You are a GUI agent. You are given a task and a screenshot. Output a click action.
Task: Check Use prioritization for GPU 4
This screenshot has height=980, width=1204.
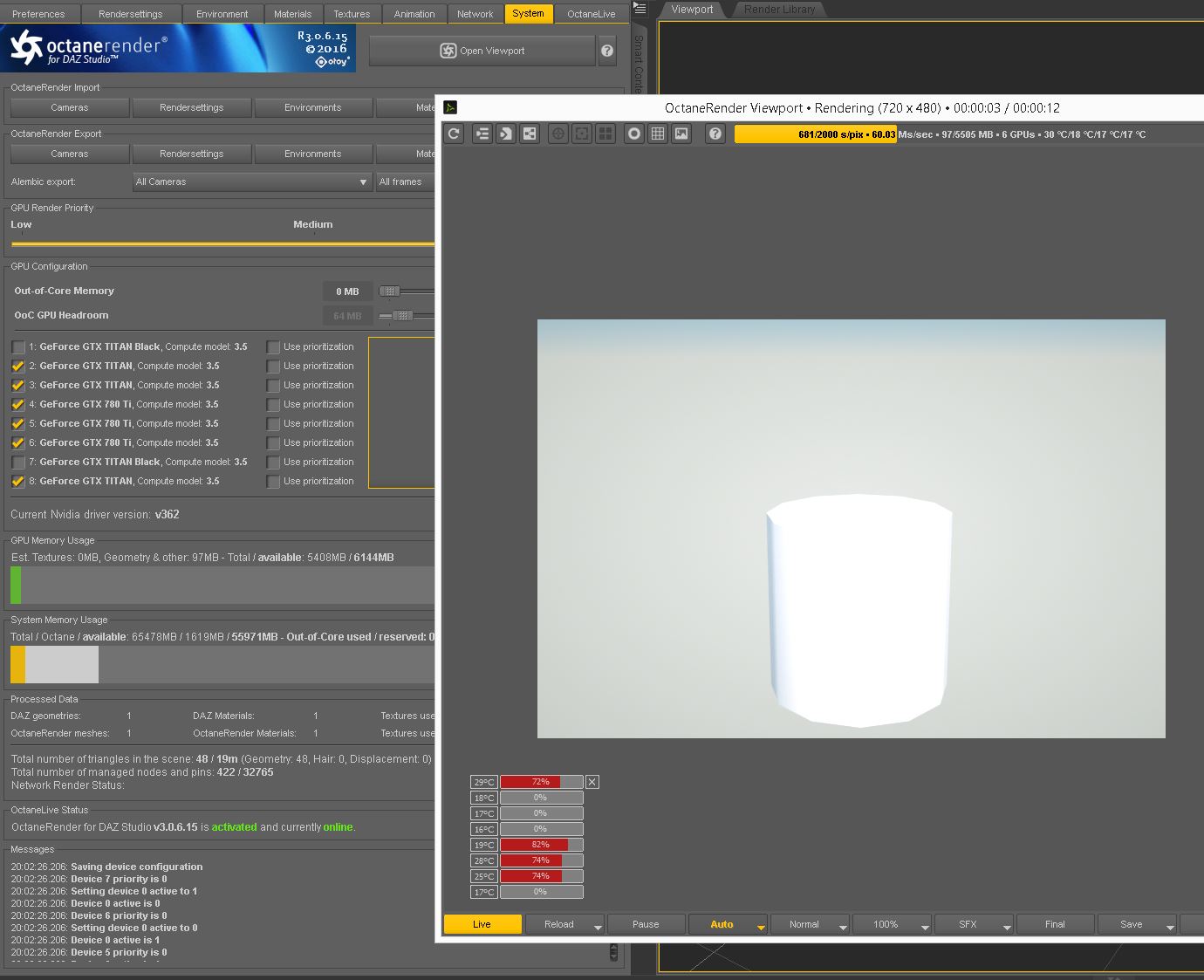tap(273, 404)
